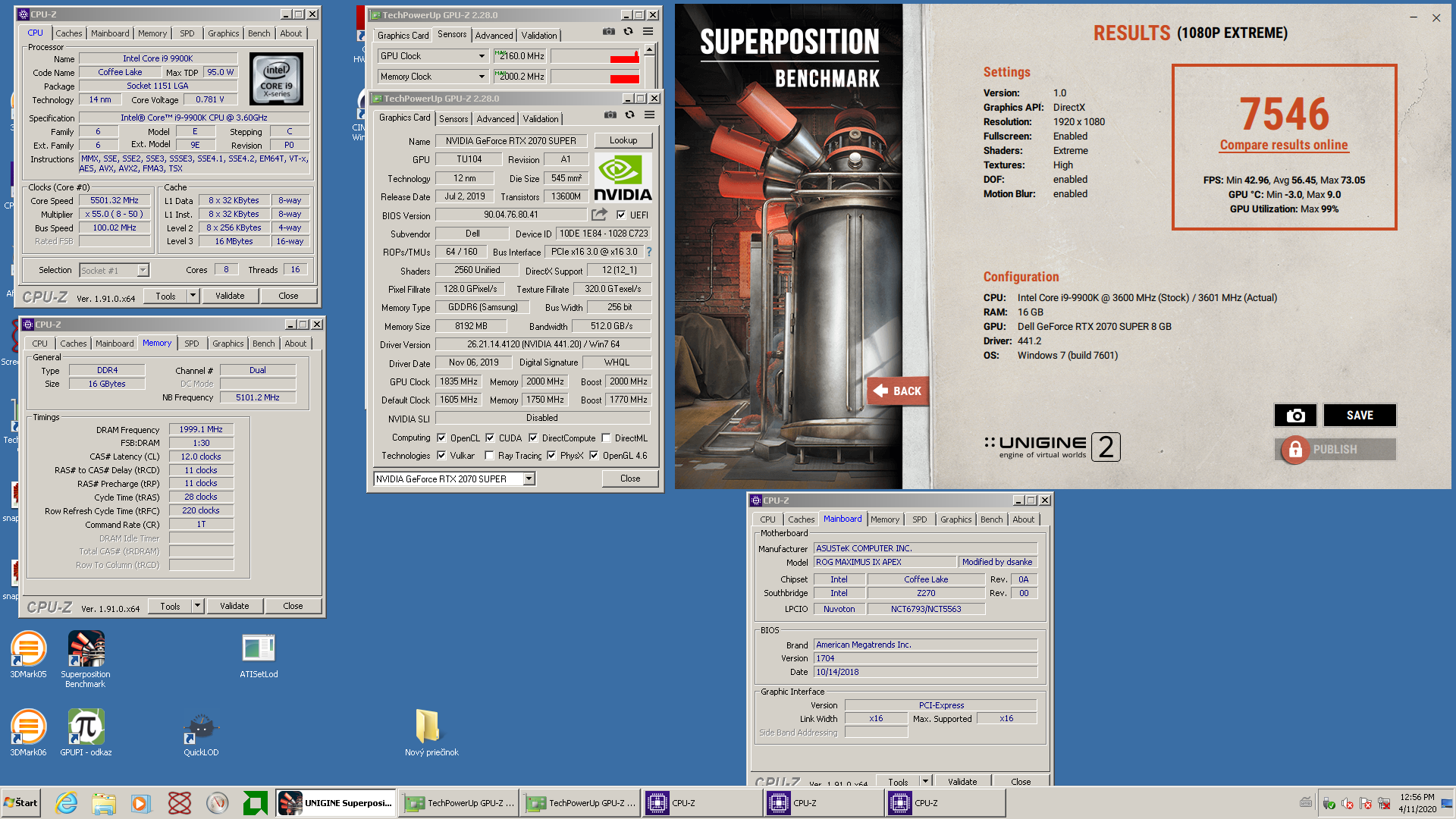Open GPUPI - odkaz desktop shortcut
Image resolution: width=1456 pixels, height=819 pixels.
click(x=86, y=733)
